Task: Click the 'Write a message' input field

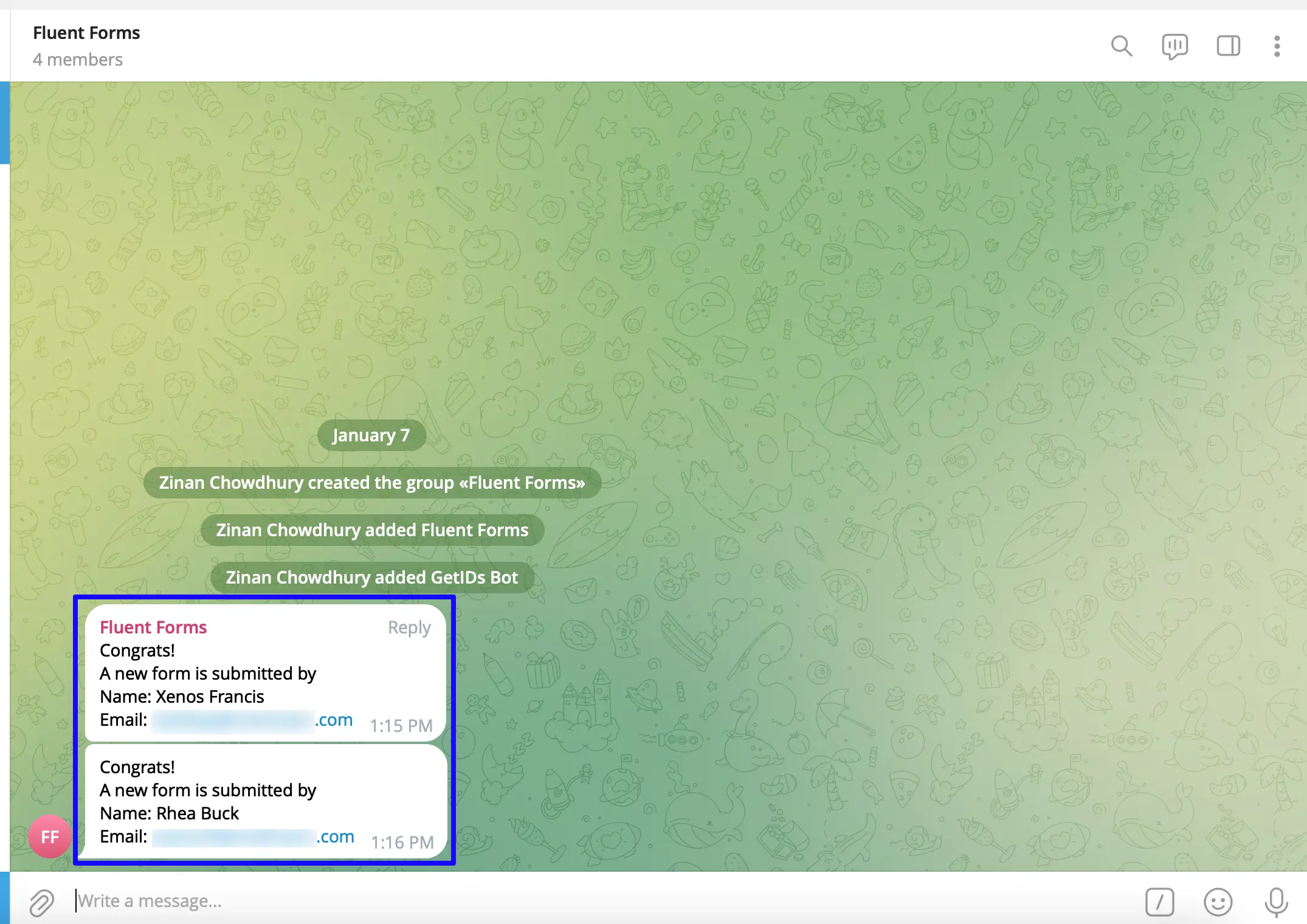Action: click(304, 900)
